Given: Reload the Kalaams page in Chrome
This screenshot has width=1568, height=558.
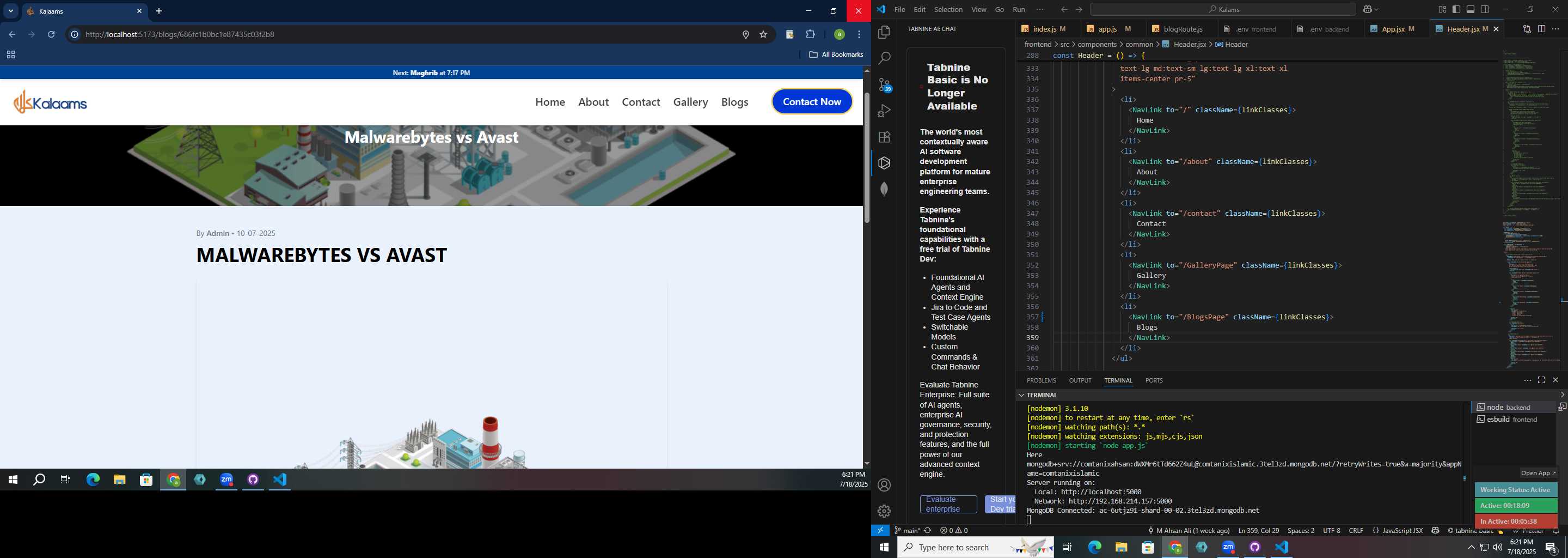Looking at the screenshot, I should tap(51, 35).
